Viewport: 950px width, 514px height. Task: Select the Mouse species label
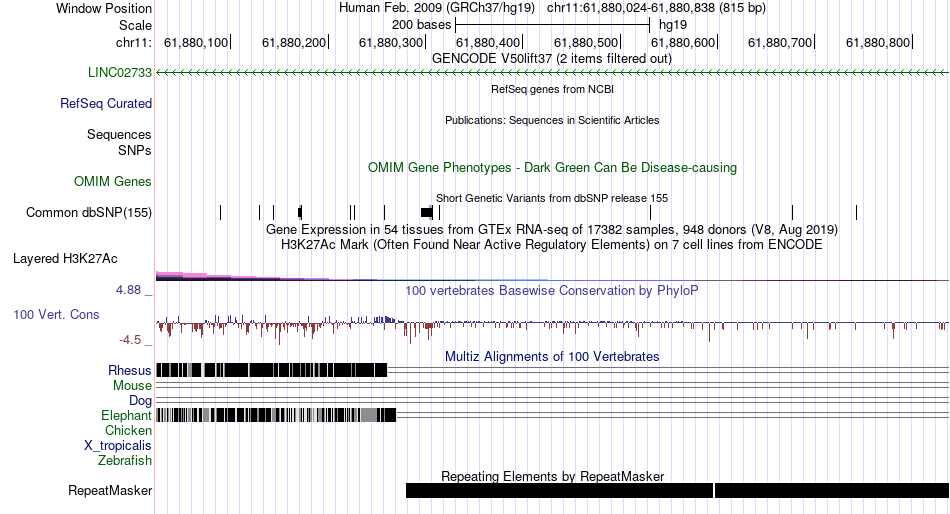(x=132, y=386)
